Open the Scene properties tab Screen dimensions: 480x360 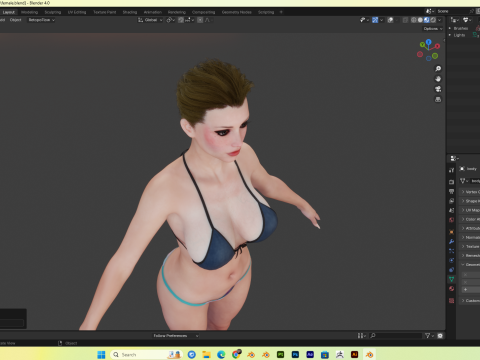(x=452, y=210)
